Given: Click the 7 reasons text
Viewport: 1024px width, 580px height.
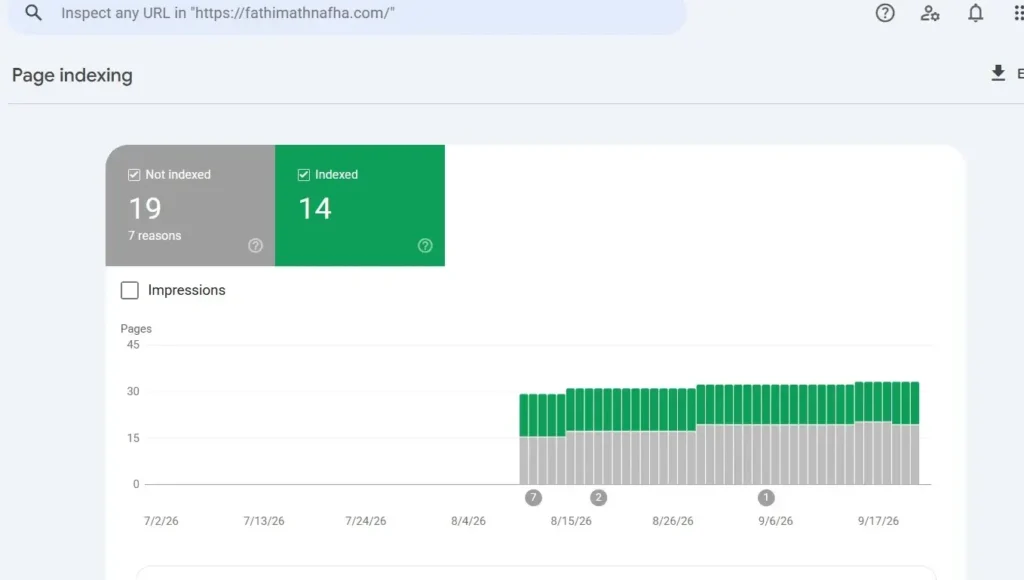Looking at the screenshot, I should (x=155, y=236).
